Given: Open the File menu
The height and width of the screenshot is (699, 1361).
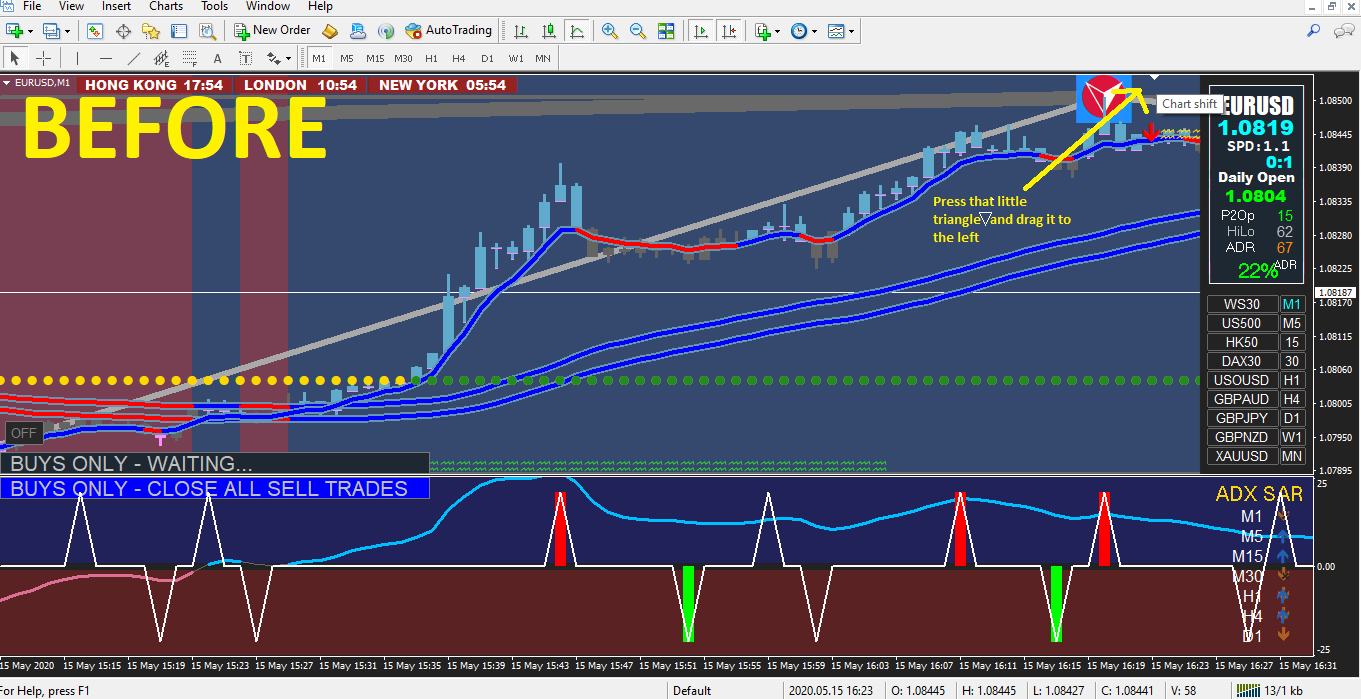Looking at the screenshot, I should tap(32, 6).
